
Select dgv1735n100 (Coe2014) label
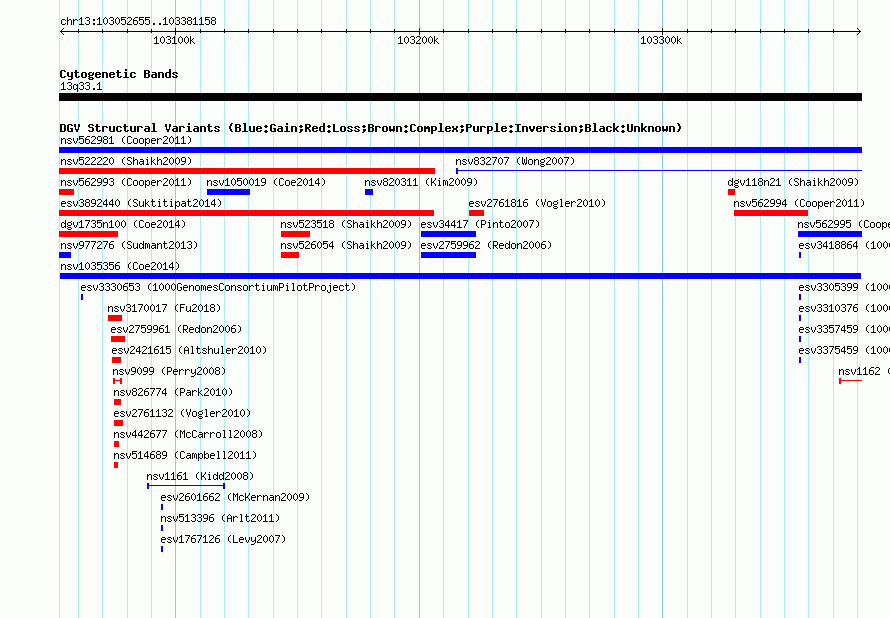coord(123,224)
